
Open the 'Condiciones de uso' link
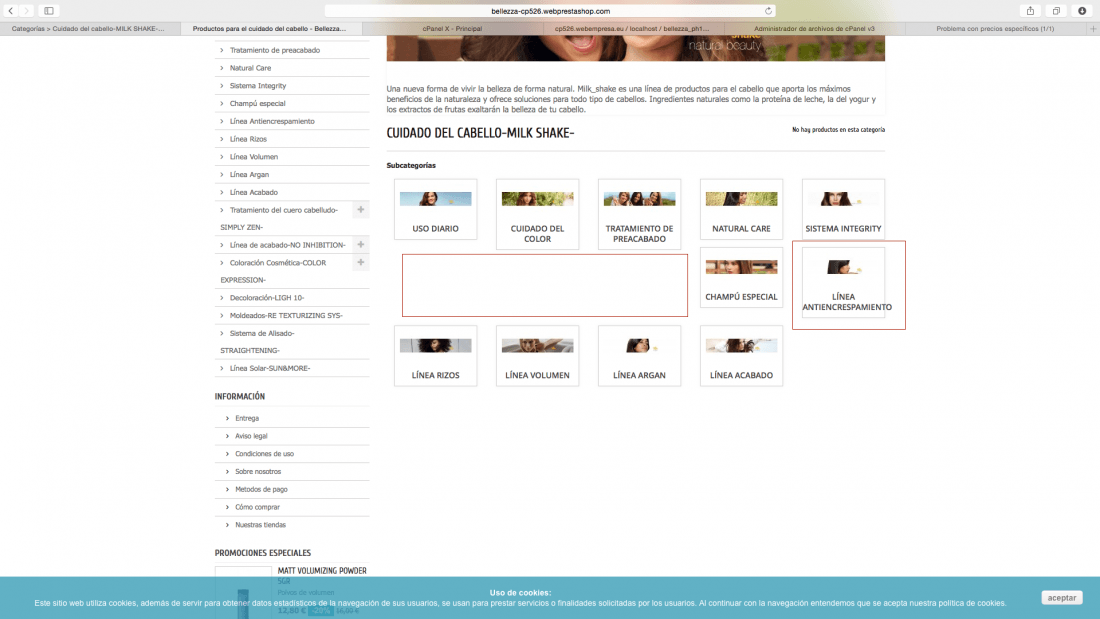point(264,454)
